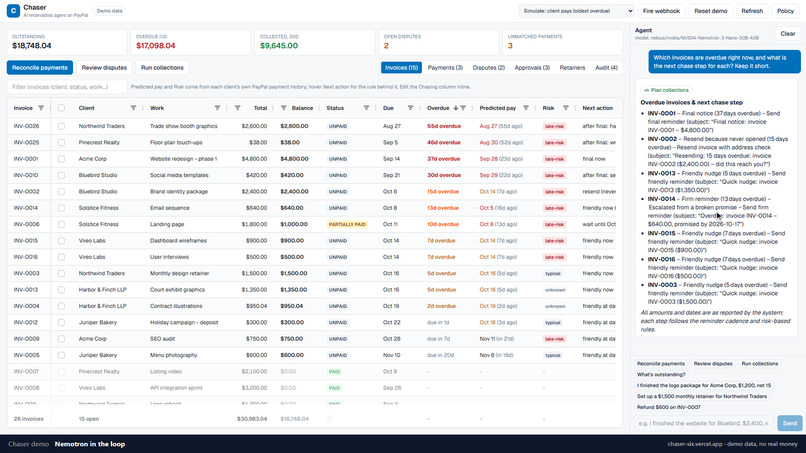806x453 pixels.
Task: Click the PARTIALLY PAID status for INV-0006
Action: click(347, 225)
